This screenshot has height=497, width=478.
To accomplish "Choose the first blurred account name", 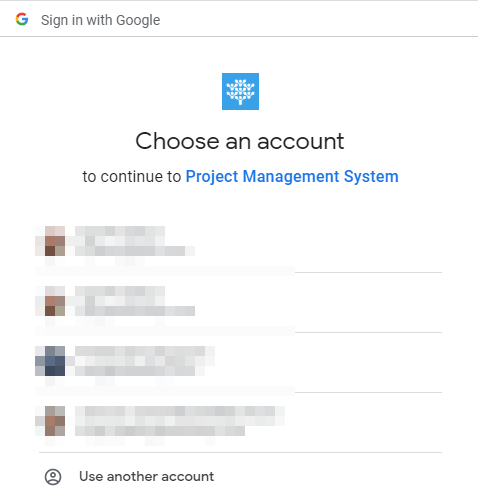I will click(120, 231).
